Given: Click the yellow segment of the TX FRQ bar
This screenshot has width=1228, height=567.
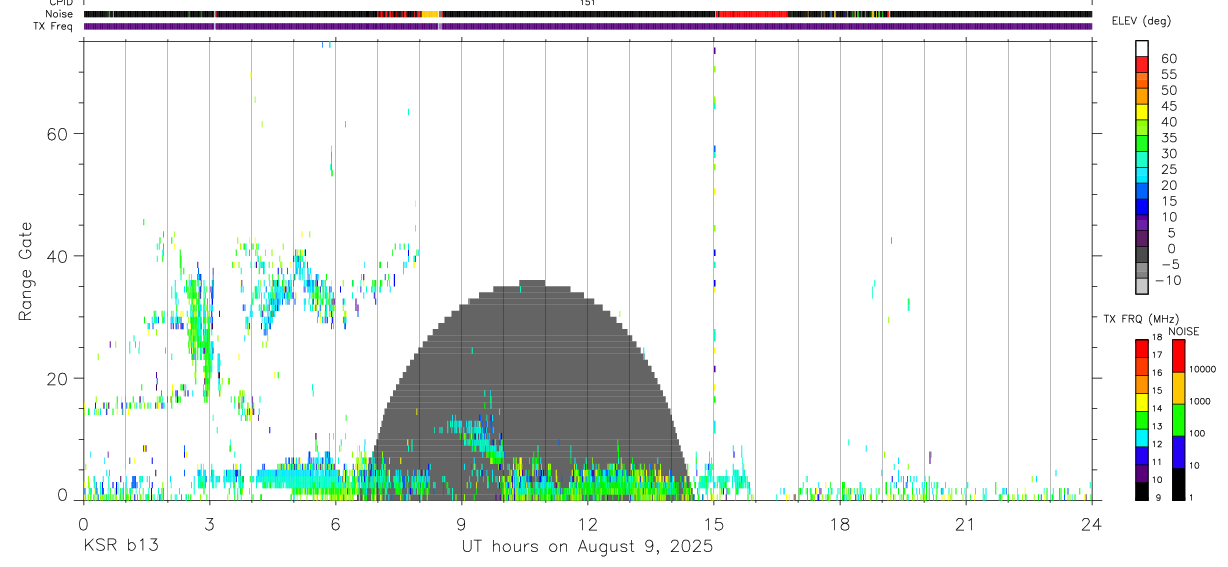Looking at the screenshot, I should [x=1141, y=402].
